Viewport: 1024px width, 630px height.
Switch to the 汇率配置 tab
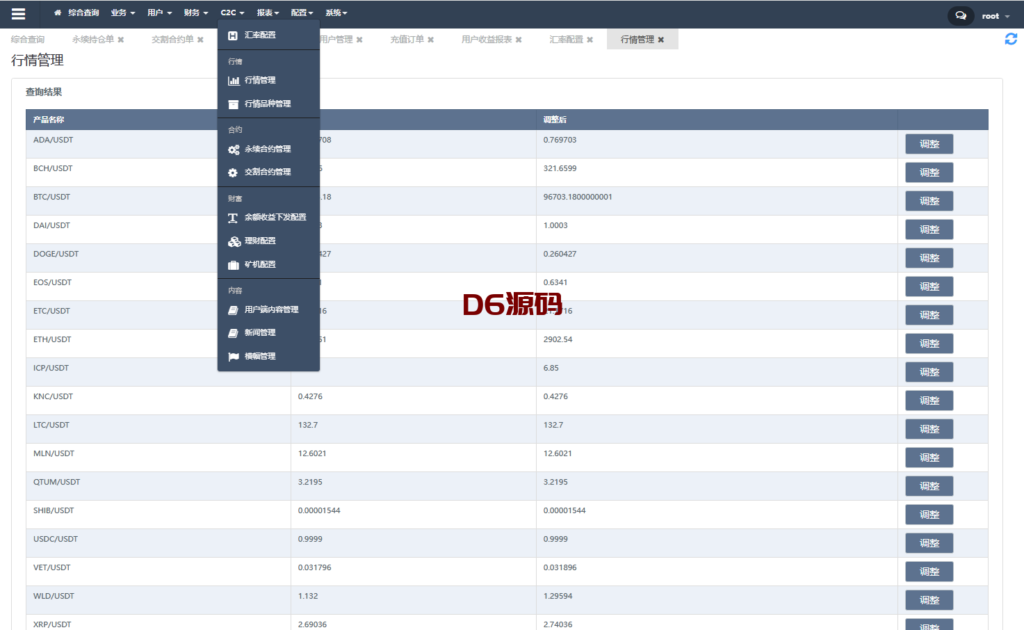pos(566,40)
